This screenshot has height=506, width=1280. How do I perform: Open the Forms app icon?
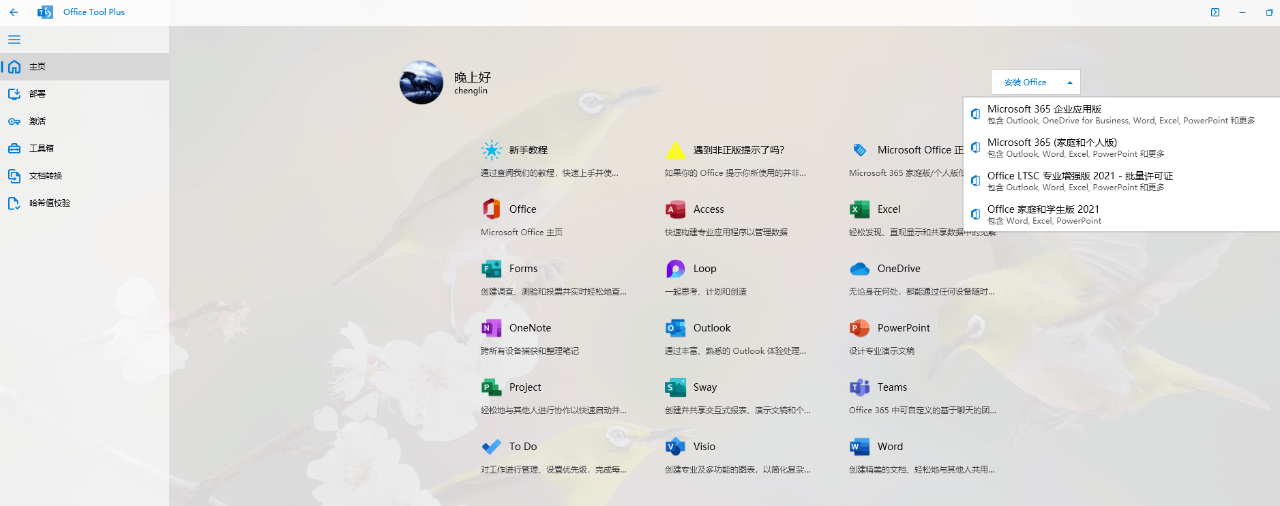click(491, 268)
